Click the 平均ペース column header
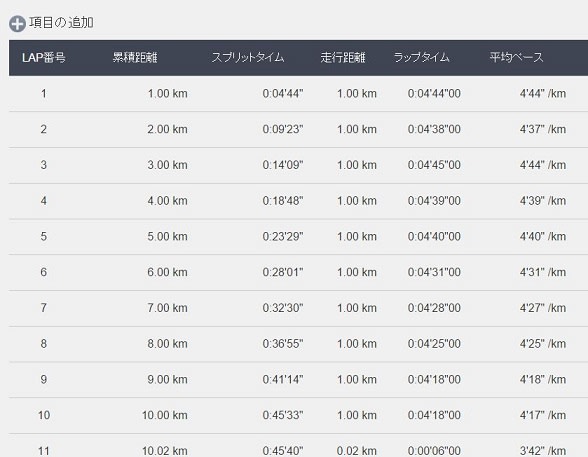The width and height of the screenshot is (588, 457). (516, 57)
